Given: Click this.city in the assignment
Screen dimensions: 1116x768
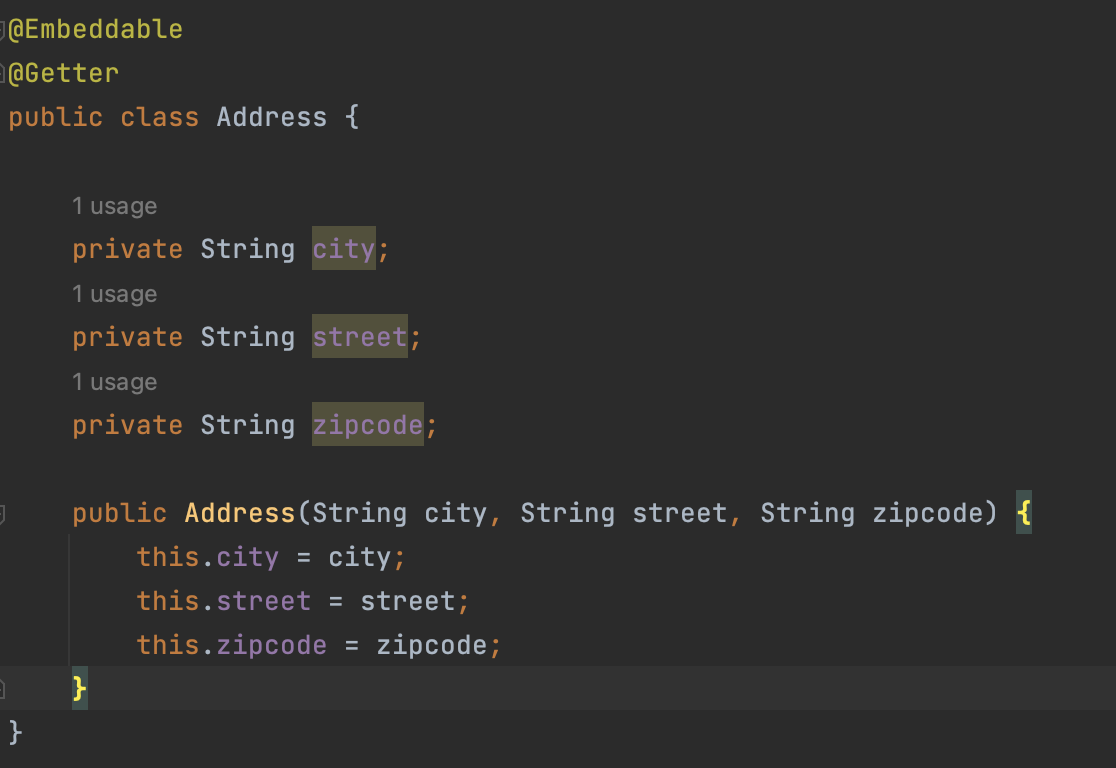Looking at the screenshot, I should click(x=208, y=557).
